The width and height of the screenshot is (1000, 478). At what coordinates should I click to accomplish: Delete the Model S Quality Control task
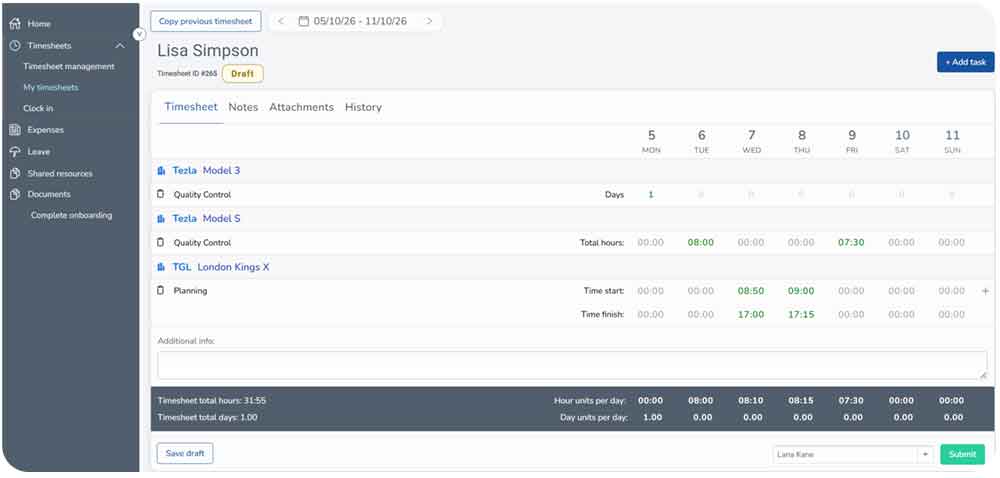[x=161, y=242]
